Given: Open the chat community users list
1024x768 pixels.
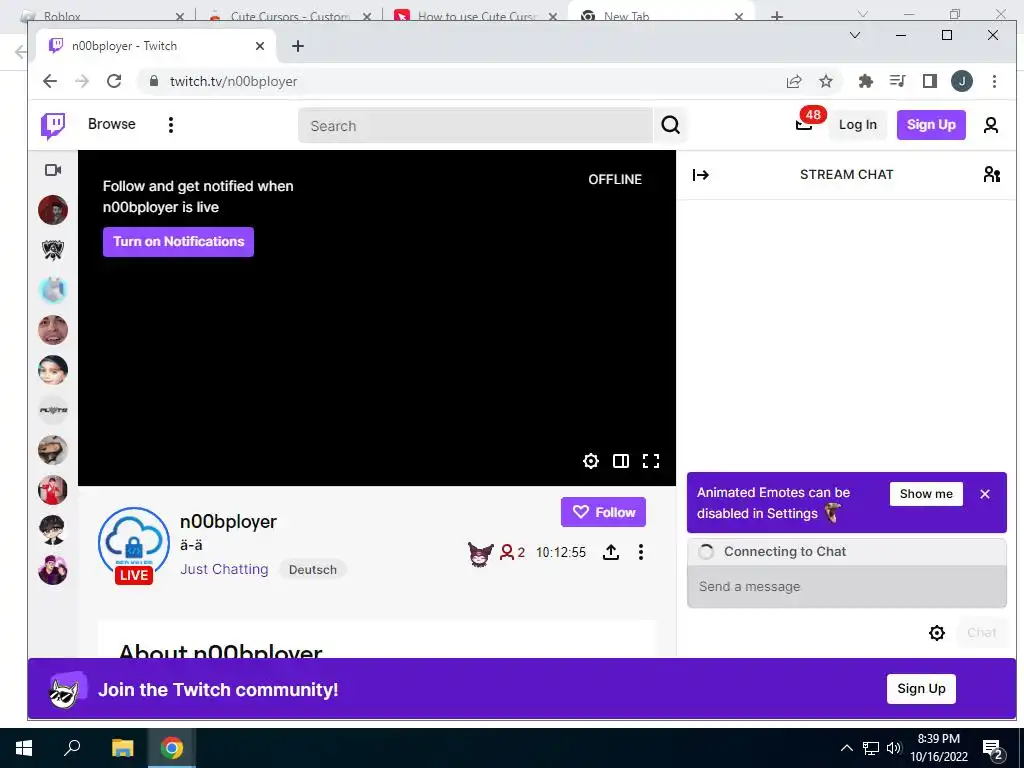Looking at the screenshot, I should pos(991,174).
